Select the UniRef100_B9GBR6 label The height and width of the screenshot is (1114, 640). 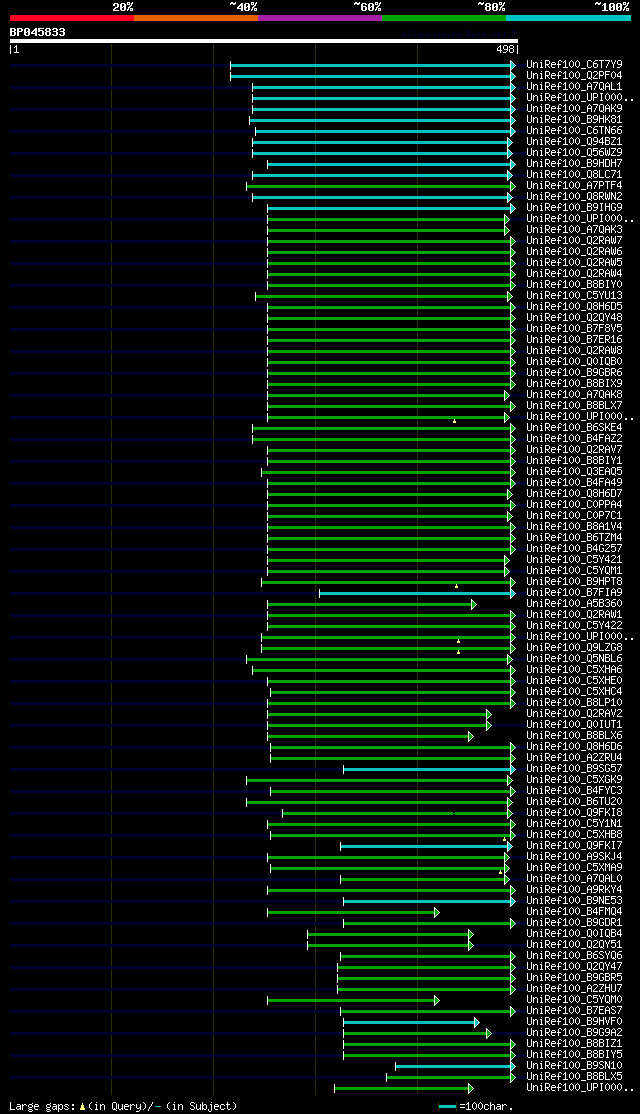[x=575, y=372]
